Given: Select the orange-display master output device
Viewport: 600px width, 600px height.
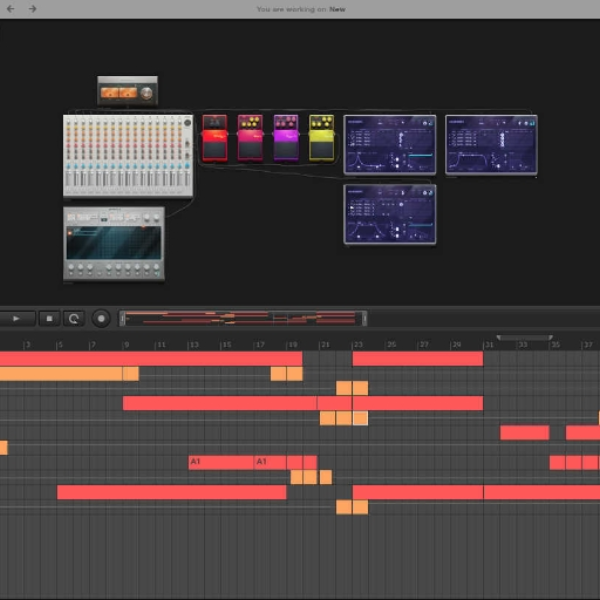Looking at the screenshot, I should tap(127, 90).
